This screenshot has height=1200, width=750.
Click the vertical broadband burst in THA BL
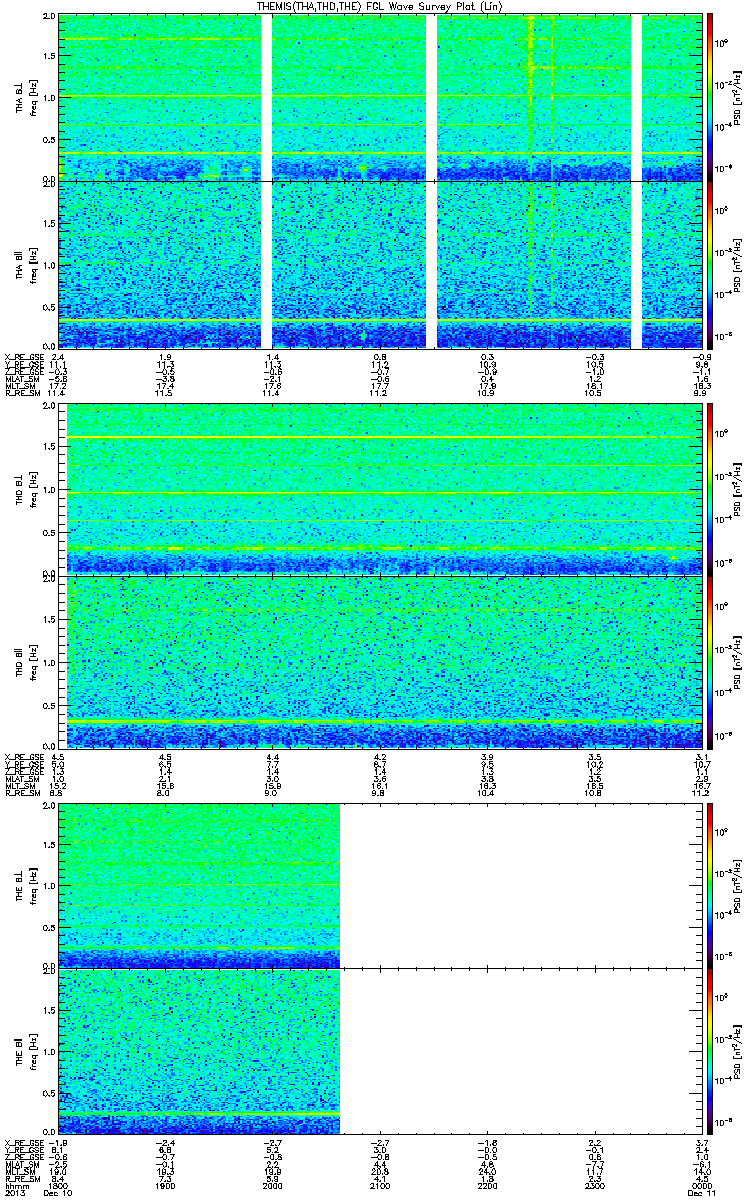coord(530,97)
